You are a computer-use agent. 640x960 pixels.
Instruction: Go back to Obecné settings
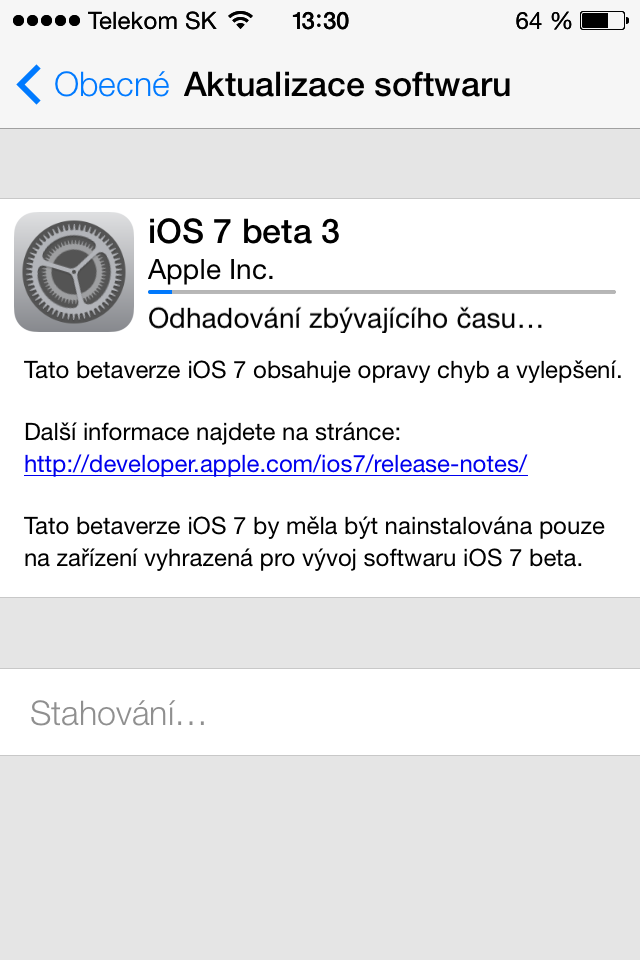110,85
